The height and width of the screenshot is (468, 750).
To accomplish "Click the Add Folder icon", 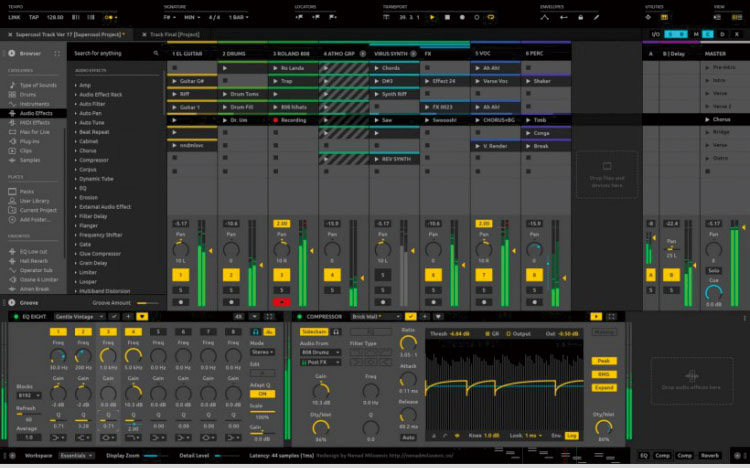I will click(x=10, y=218).
